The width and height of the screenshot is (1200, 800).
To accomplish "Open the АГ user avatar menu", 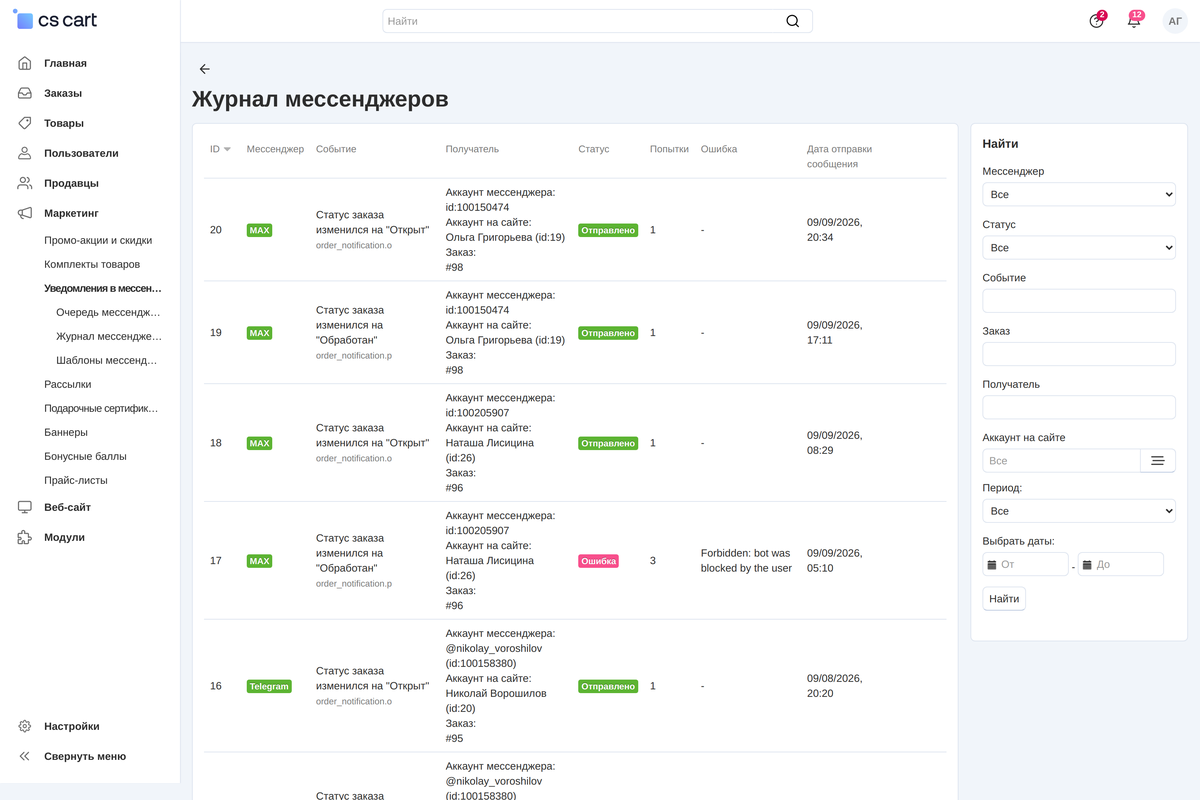I will (x=1175, y=21).
